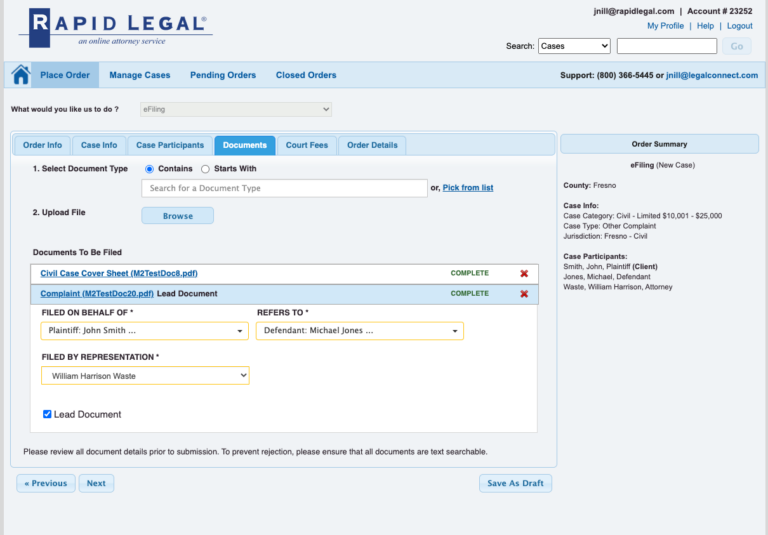768x535 pixels.
Task: Click the Rapid Legal logo
Action: click(116, 27)
